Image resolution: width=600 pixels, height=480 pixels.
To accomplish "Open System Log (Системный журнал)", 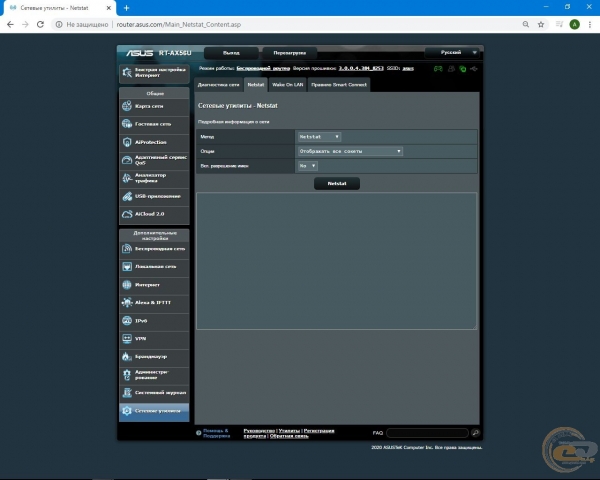I will pyautogui.click(x=154, y=393).
